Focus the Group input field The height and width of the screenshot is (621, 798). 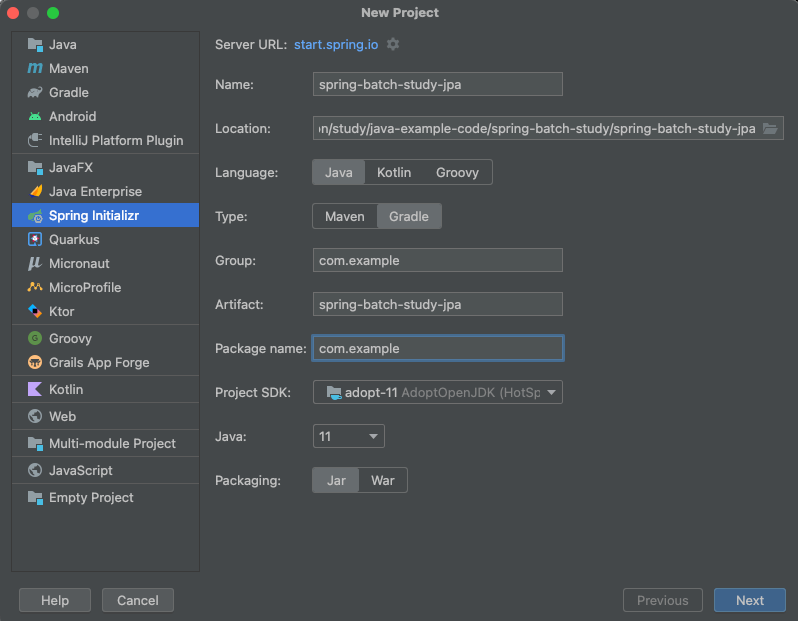pyautogui.click(x=438, y=260)
